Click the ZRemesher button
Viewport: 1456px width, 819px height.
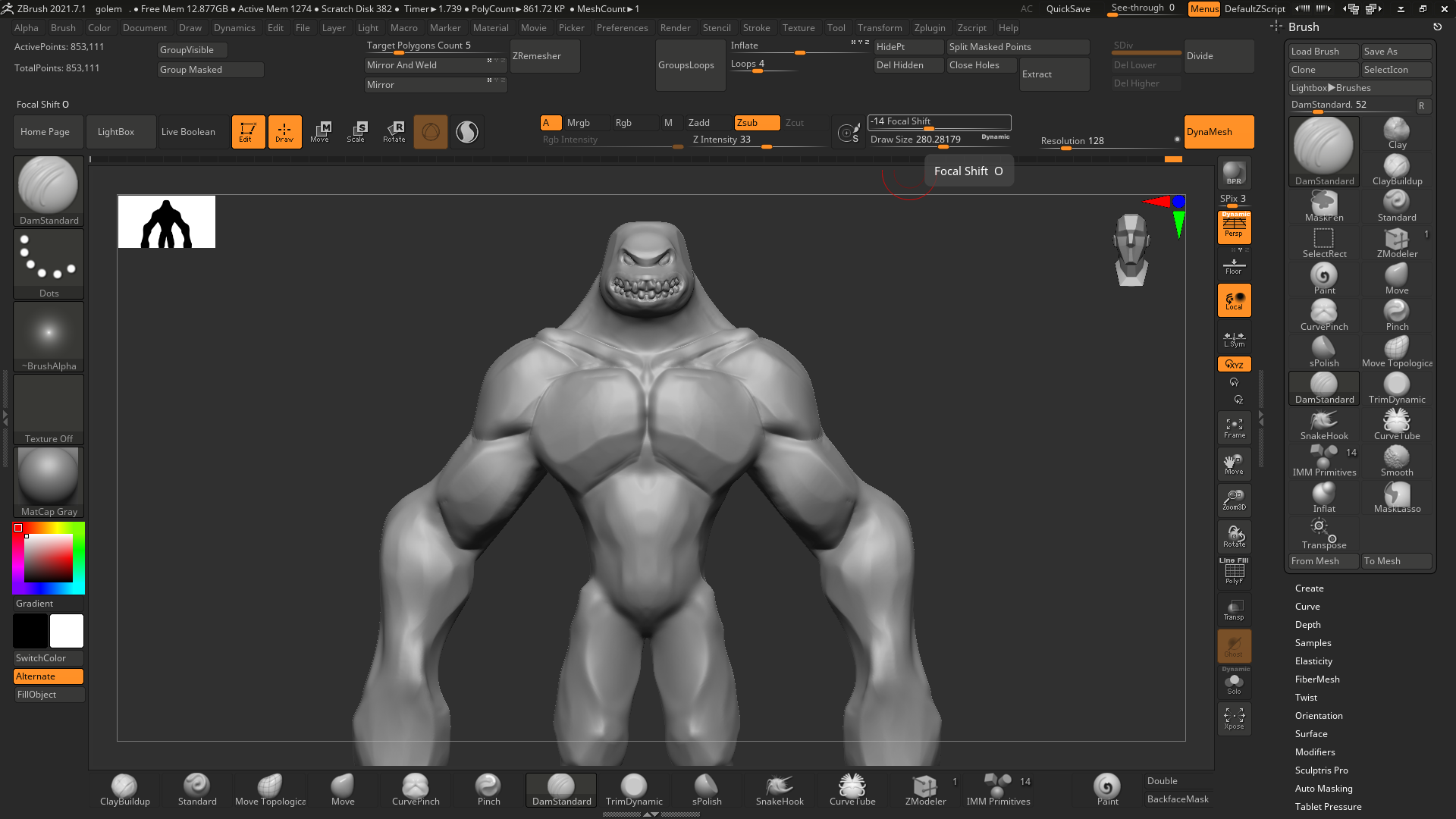(544, 57)
